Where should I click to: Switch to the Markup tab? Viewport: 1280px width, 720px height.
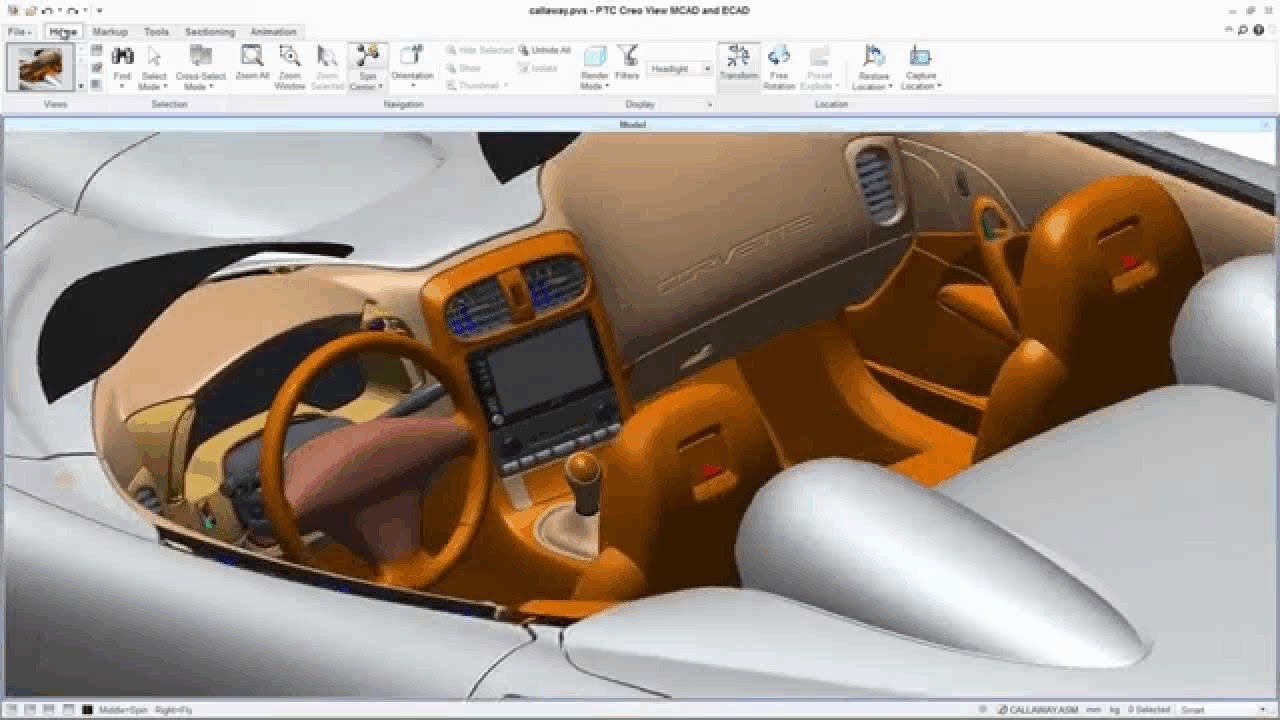[110, 32]
